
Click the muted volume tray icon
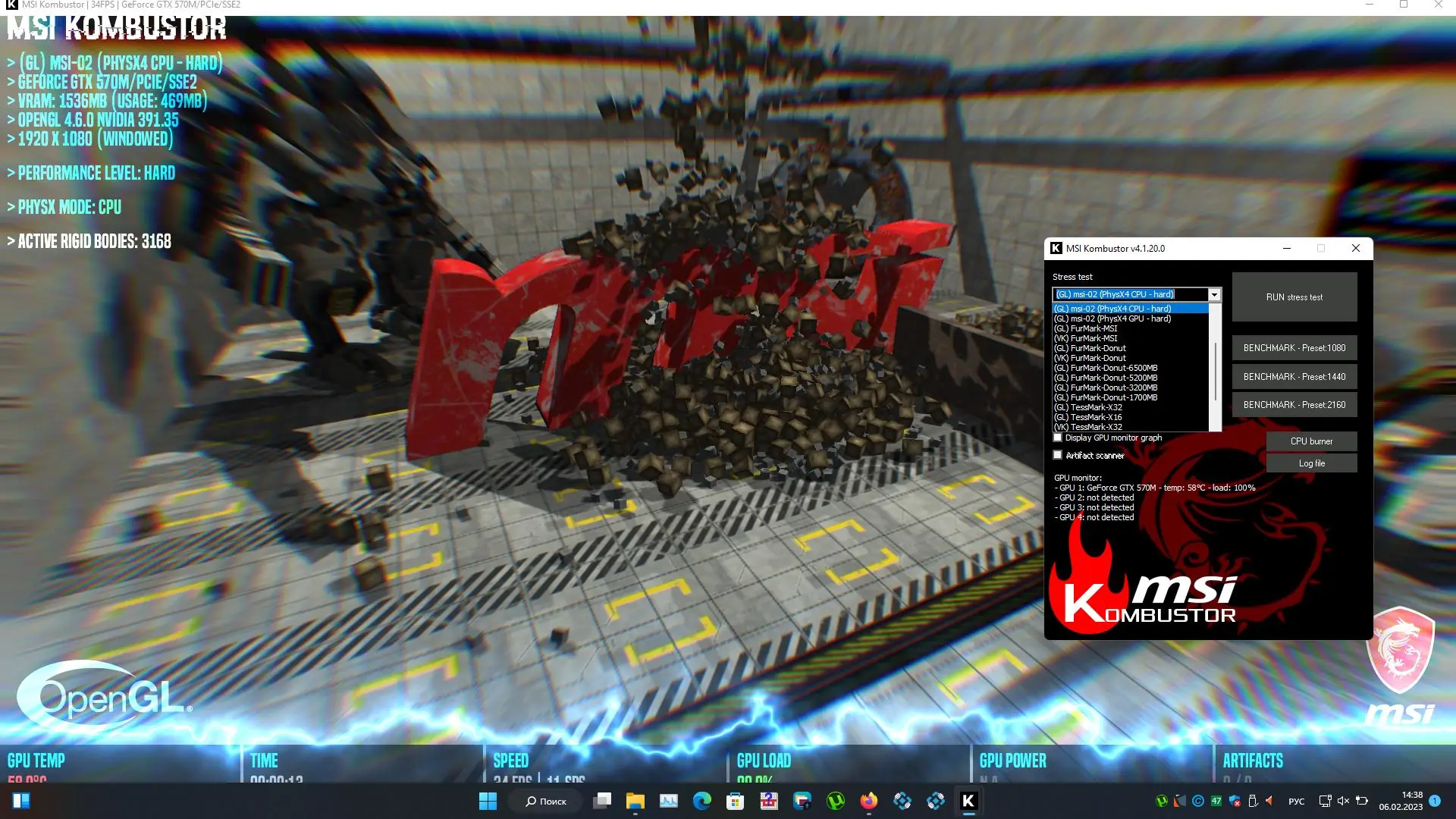(x=1343, y=801)
